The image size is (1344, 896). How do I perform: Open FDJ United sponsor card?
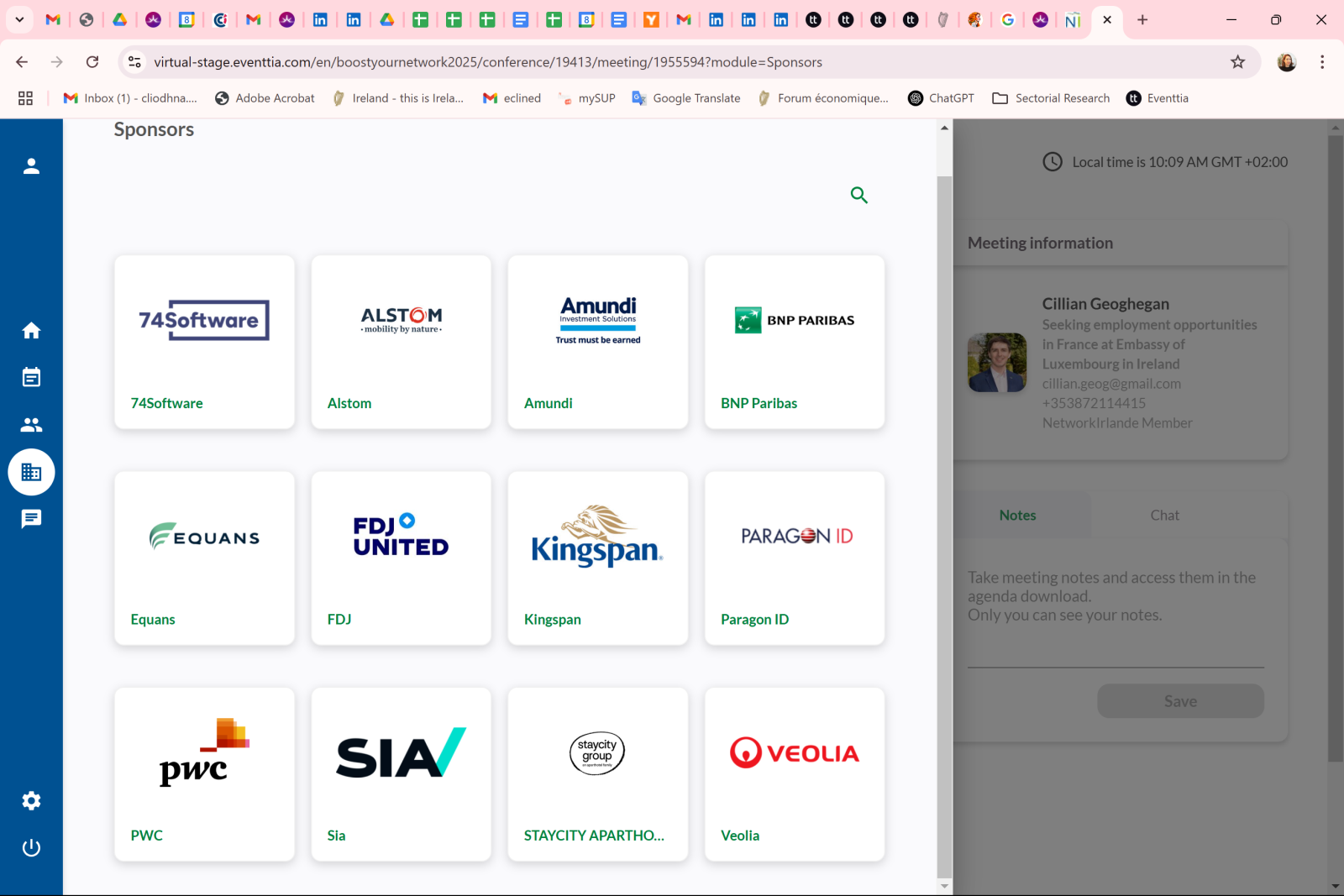[x=401, y=558]
